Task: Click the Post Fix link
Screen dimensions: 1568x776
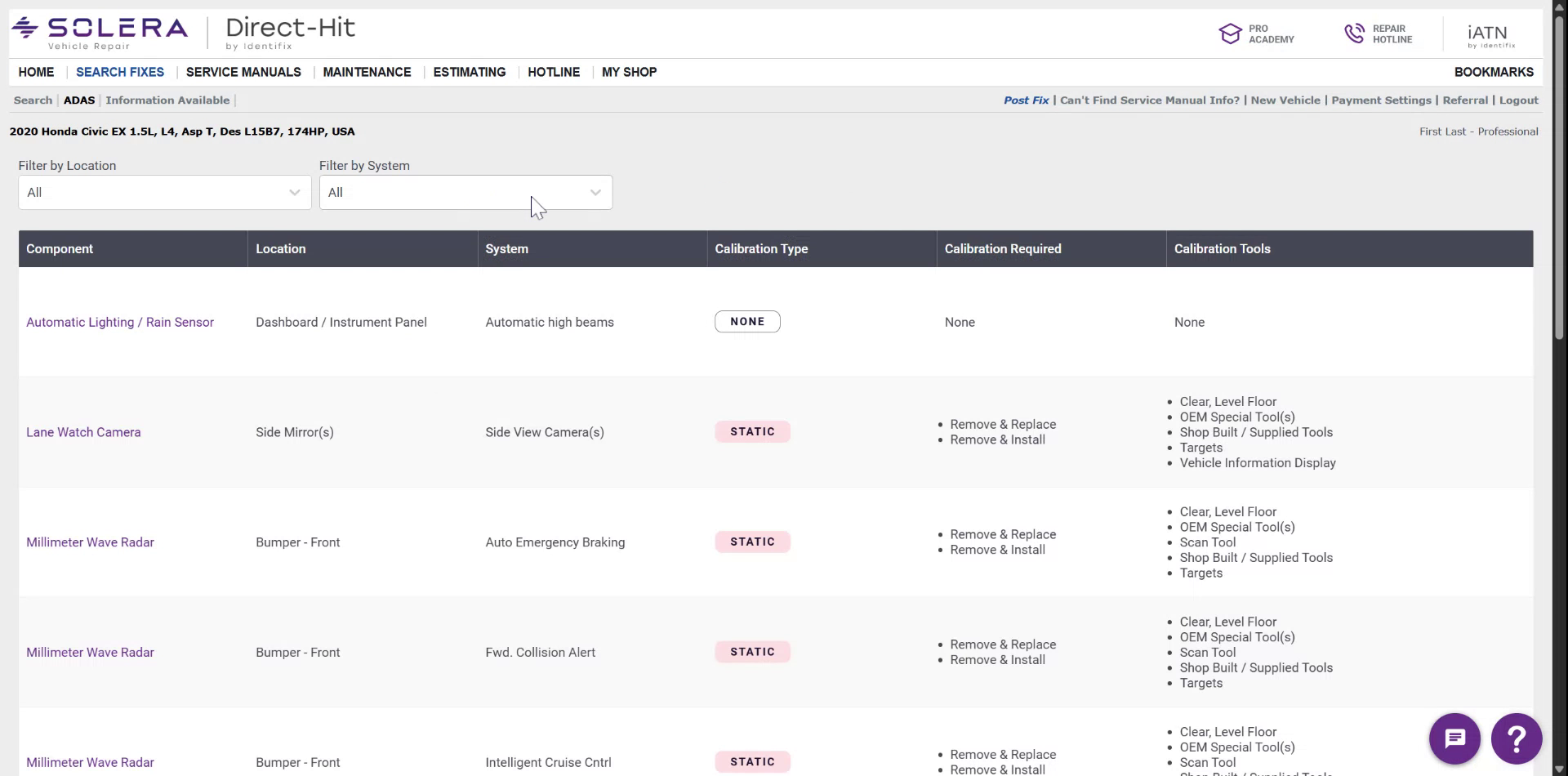Action: [1026, 100]
